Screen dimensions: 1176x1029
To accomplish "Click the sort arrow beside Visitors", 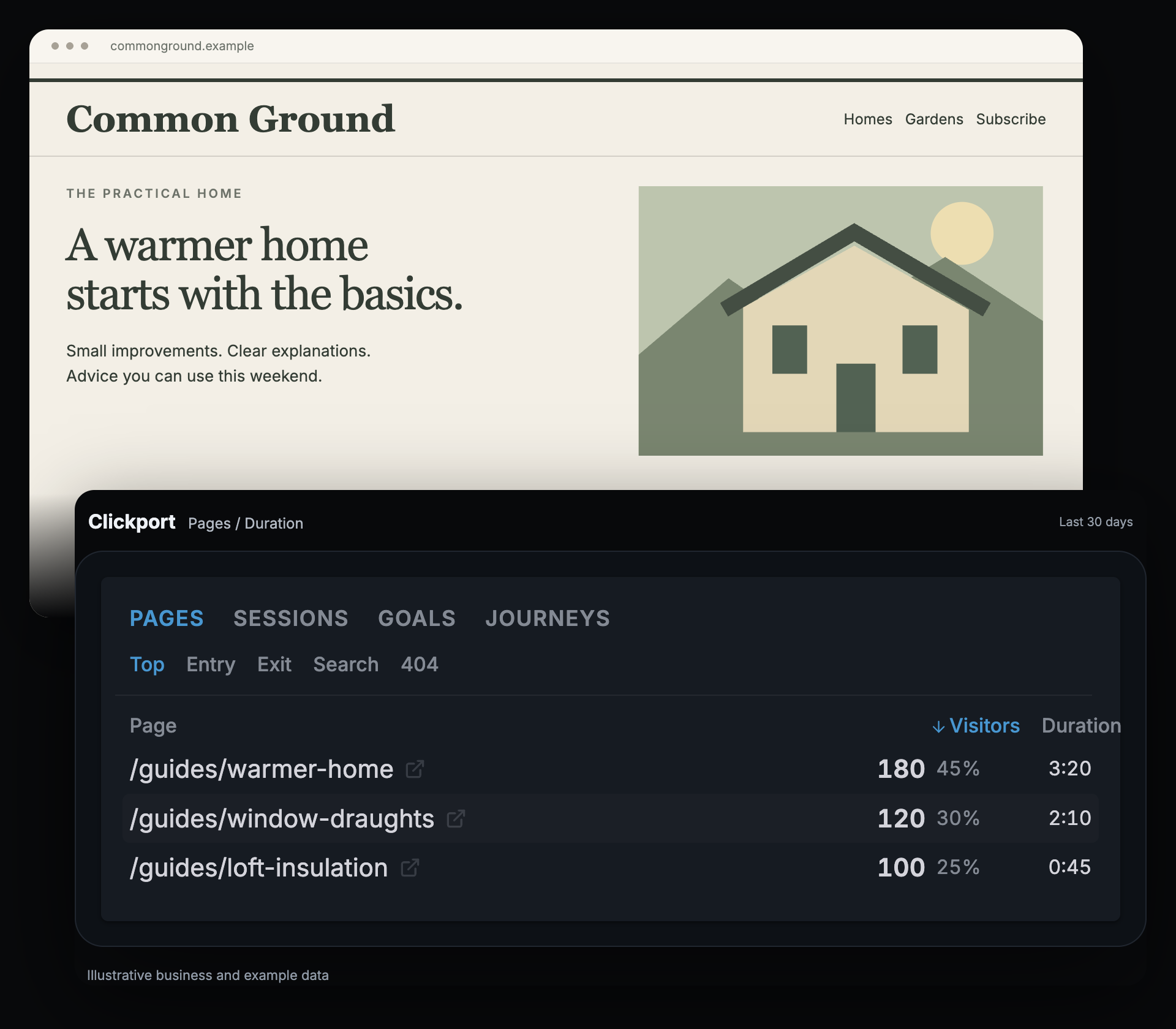I will tap(938, 726).
